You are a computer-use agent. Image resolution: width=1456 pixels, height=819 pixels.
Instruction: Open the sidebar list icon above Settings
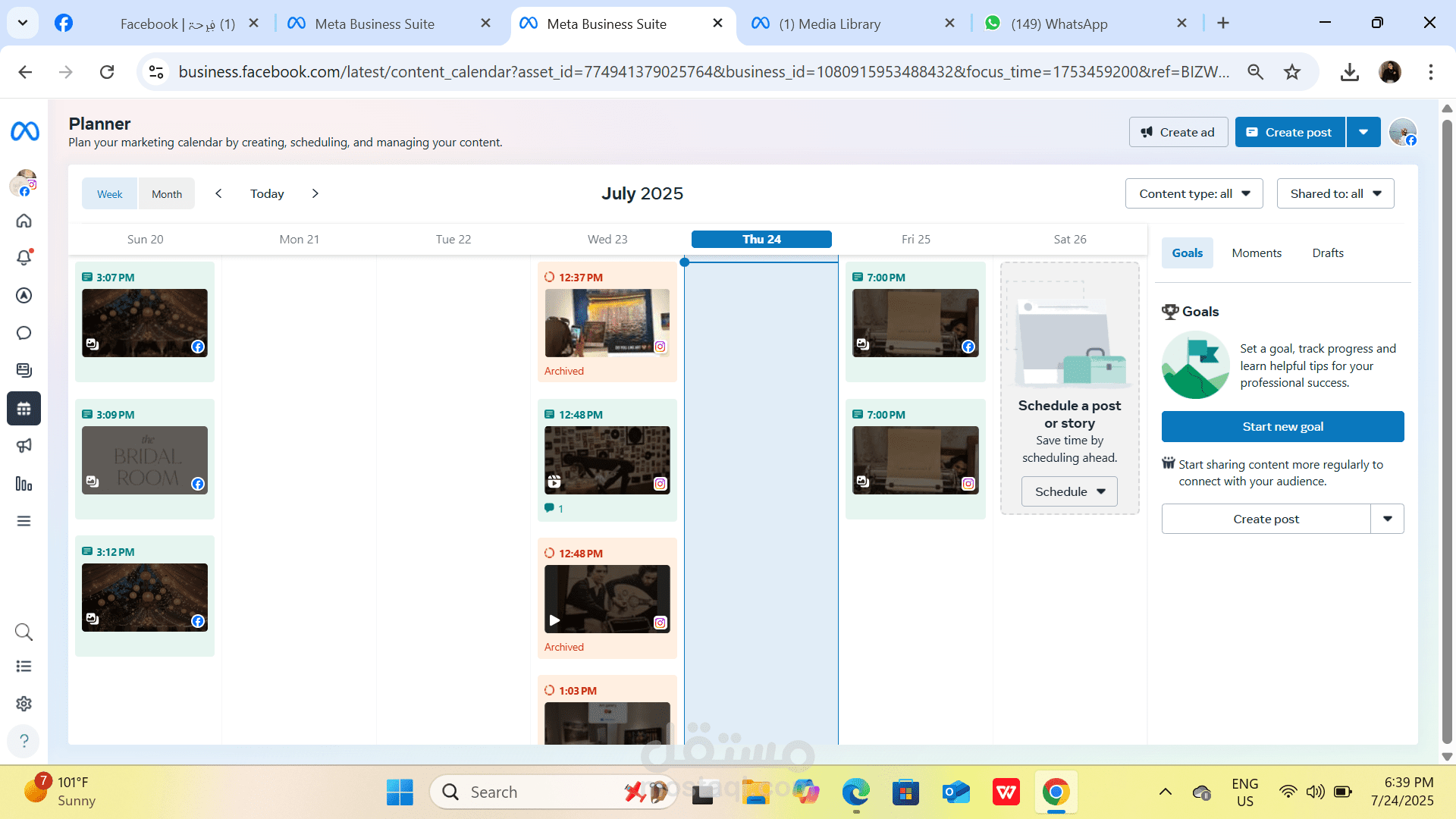pyautogui.click(x=24, y=667)
